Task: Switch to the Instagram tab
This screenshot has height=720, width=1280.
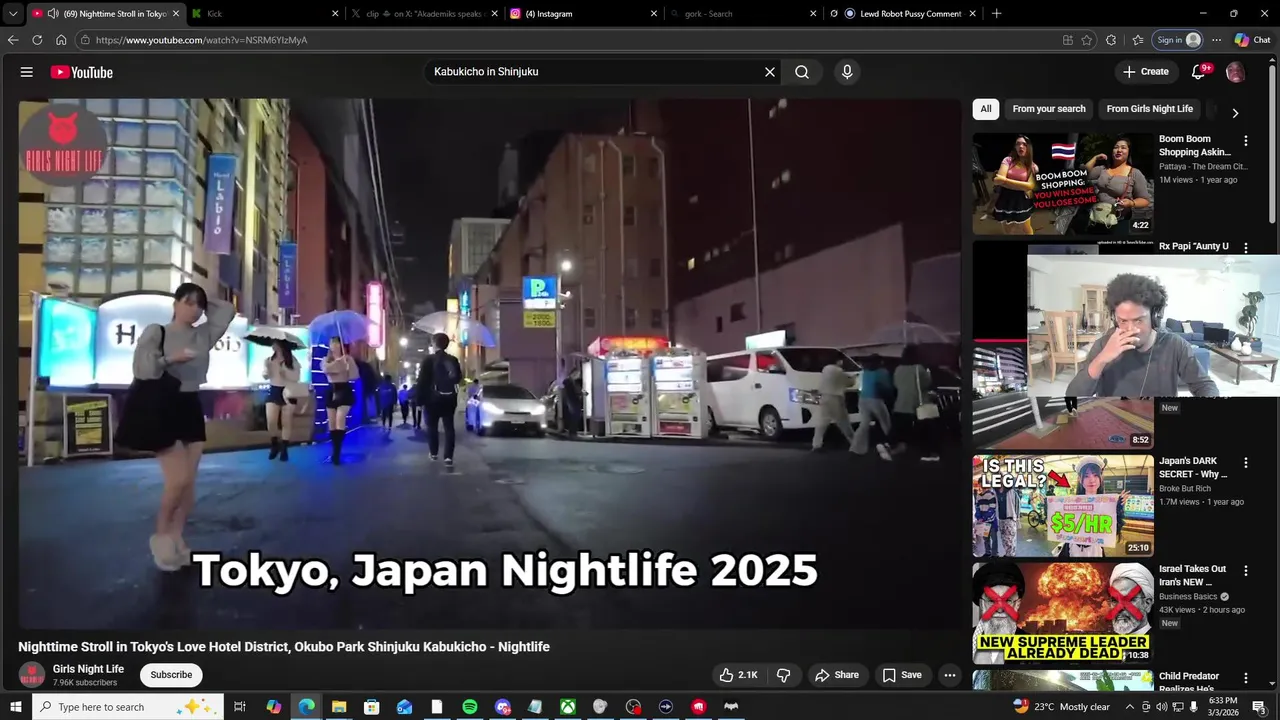Action: point(583,14)
